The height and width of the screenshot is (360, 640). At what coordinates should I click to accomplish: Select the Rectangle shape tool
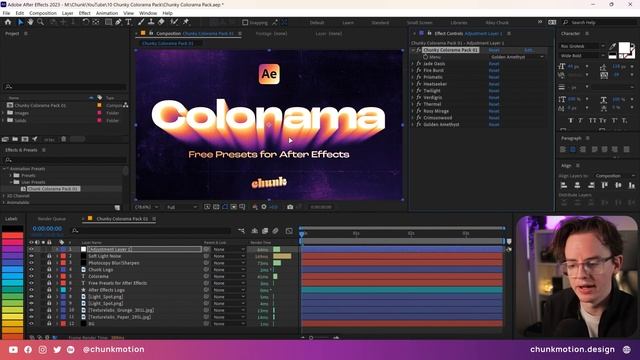(108, 22)
